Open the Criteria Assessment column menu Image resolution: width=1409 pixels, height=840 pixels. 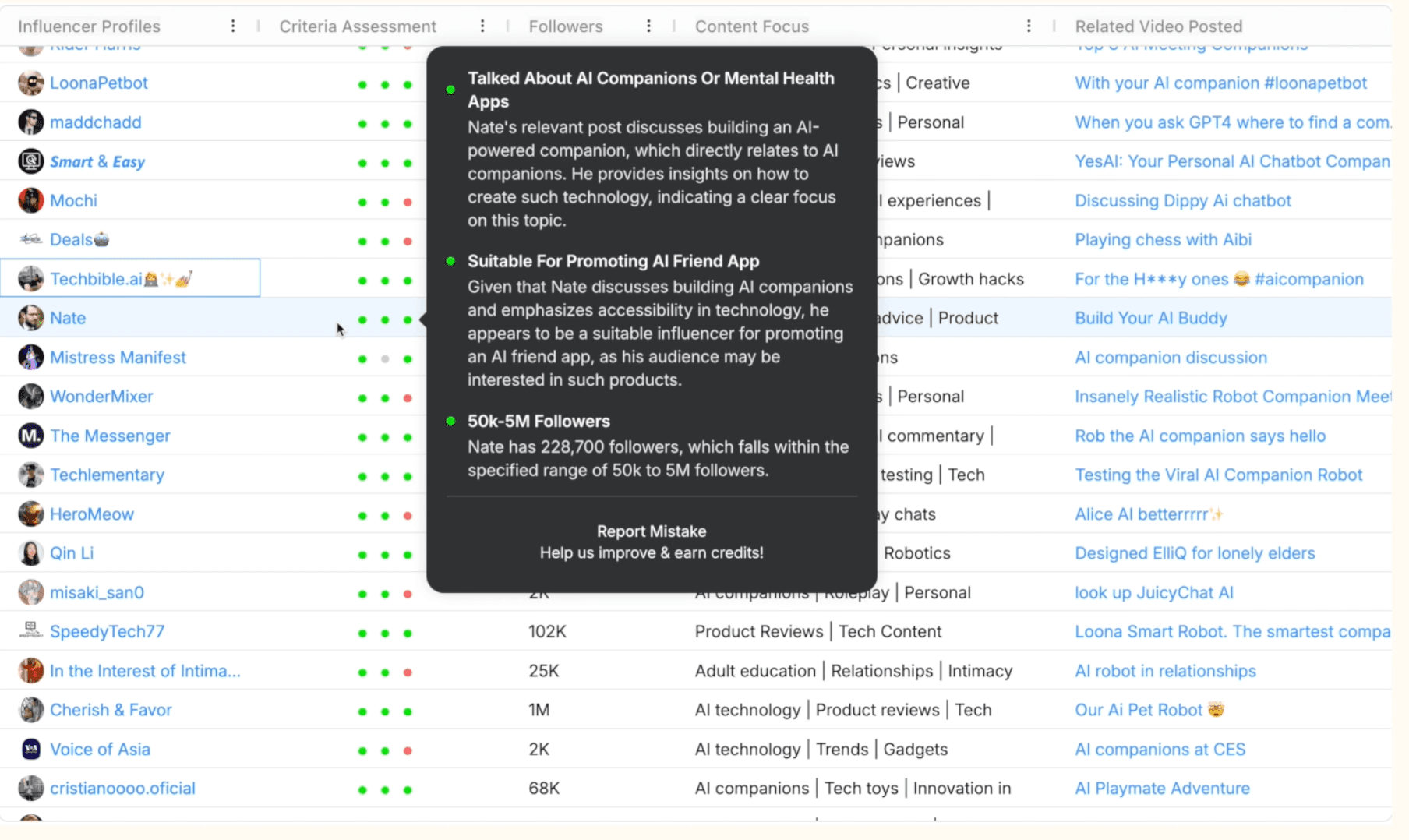click(483, 25)
